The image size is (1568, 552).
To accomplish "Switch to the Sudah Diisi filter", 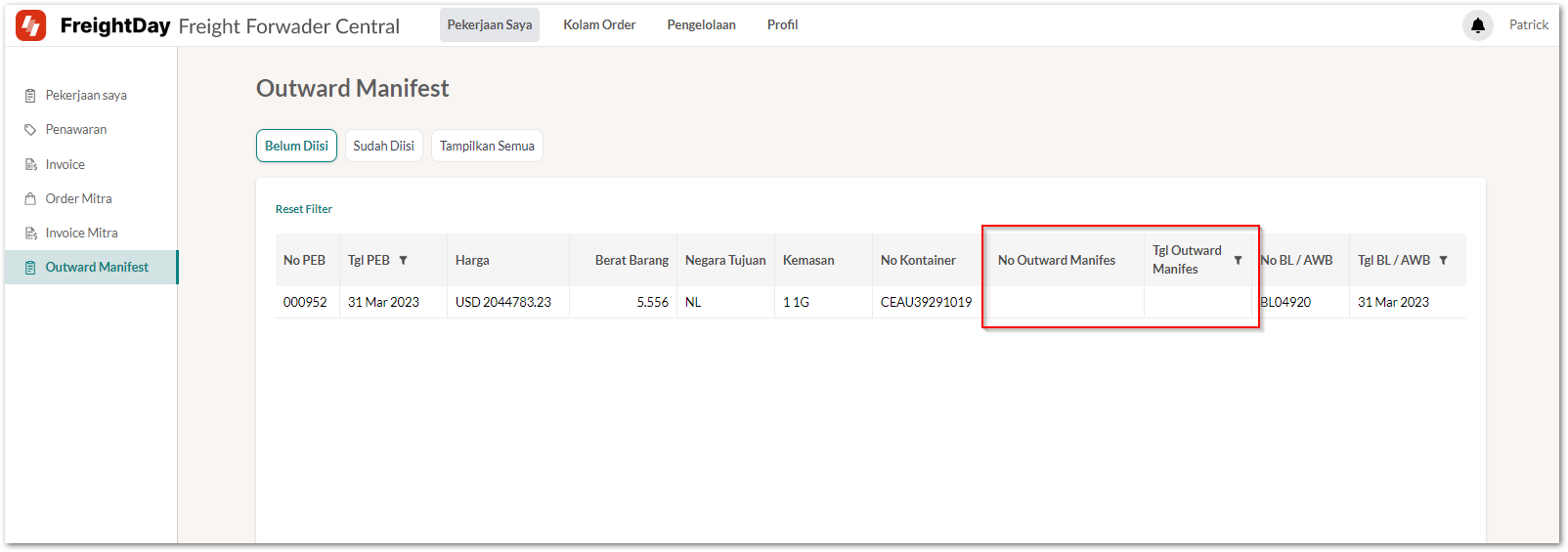I will [383, 146].
